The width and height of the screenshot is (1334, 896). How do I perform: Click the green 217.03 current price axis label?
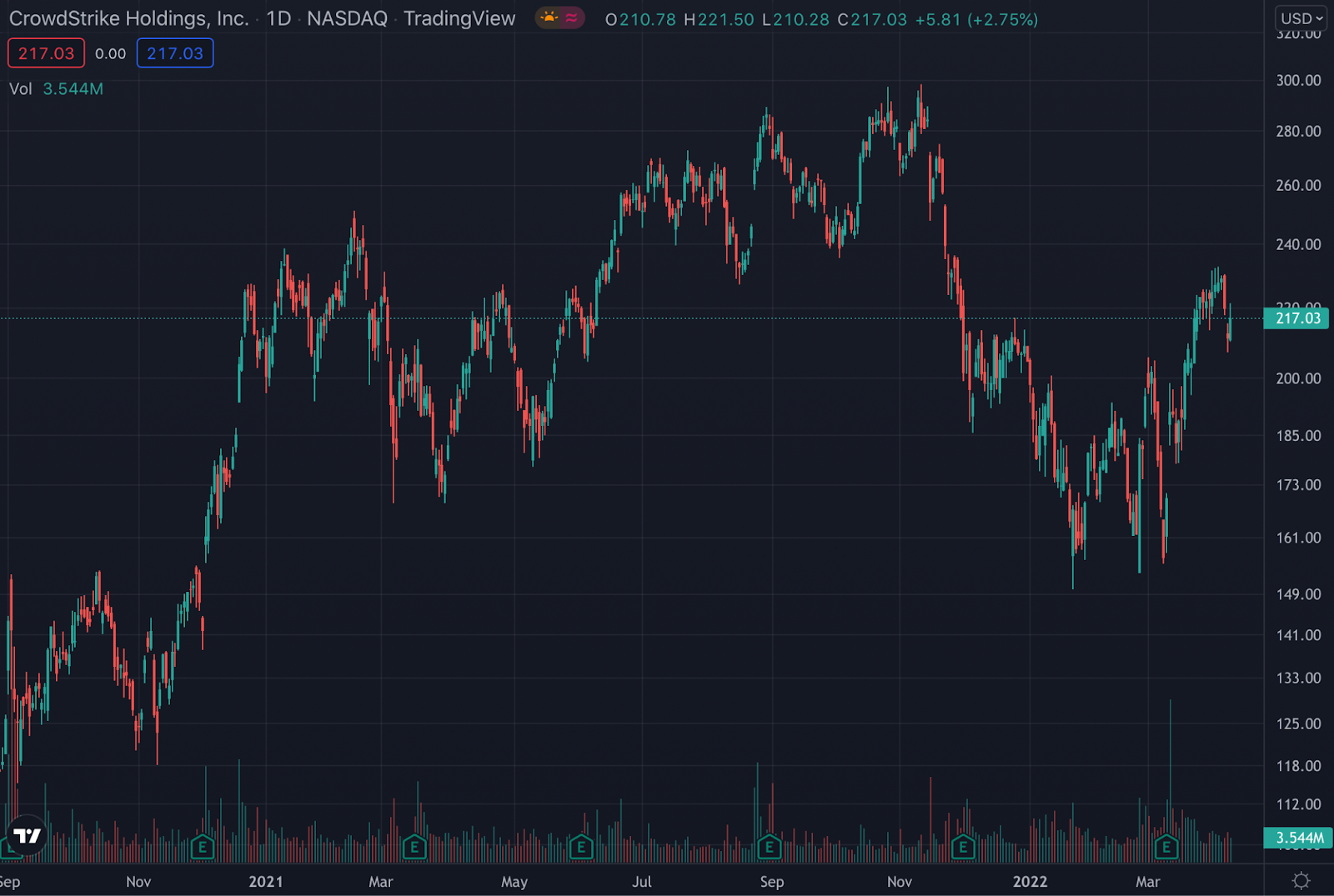tap(1296, 318)
